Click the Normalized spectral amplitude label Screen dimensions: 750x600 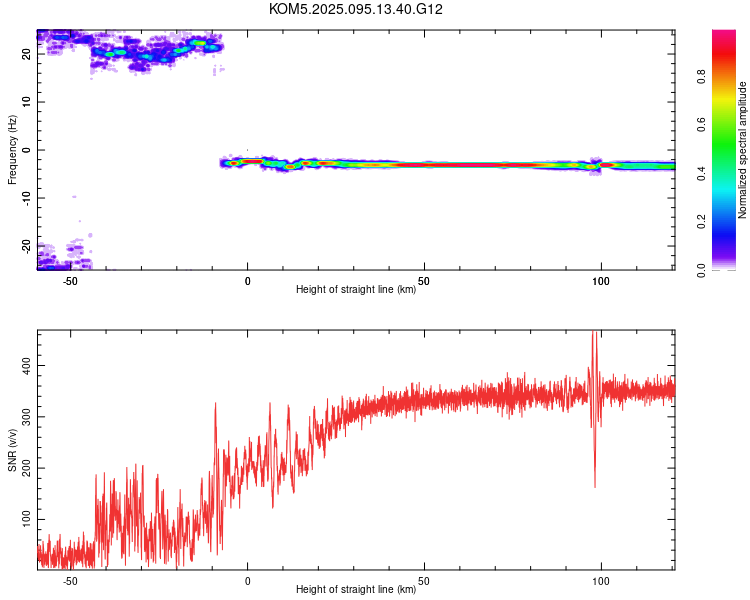pyautogui.click(x=742, y=150)
